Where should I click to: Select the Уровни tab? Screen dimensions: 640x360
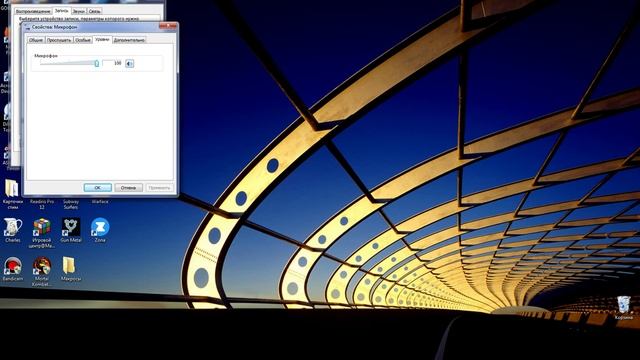(x=102, y=39)
